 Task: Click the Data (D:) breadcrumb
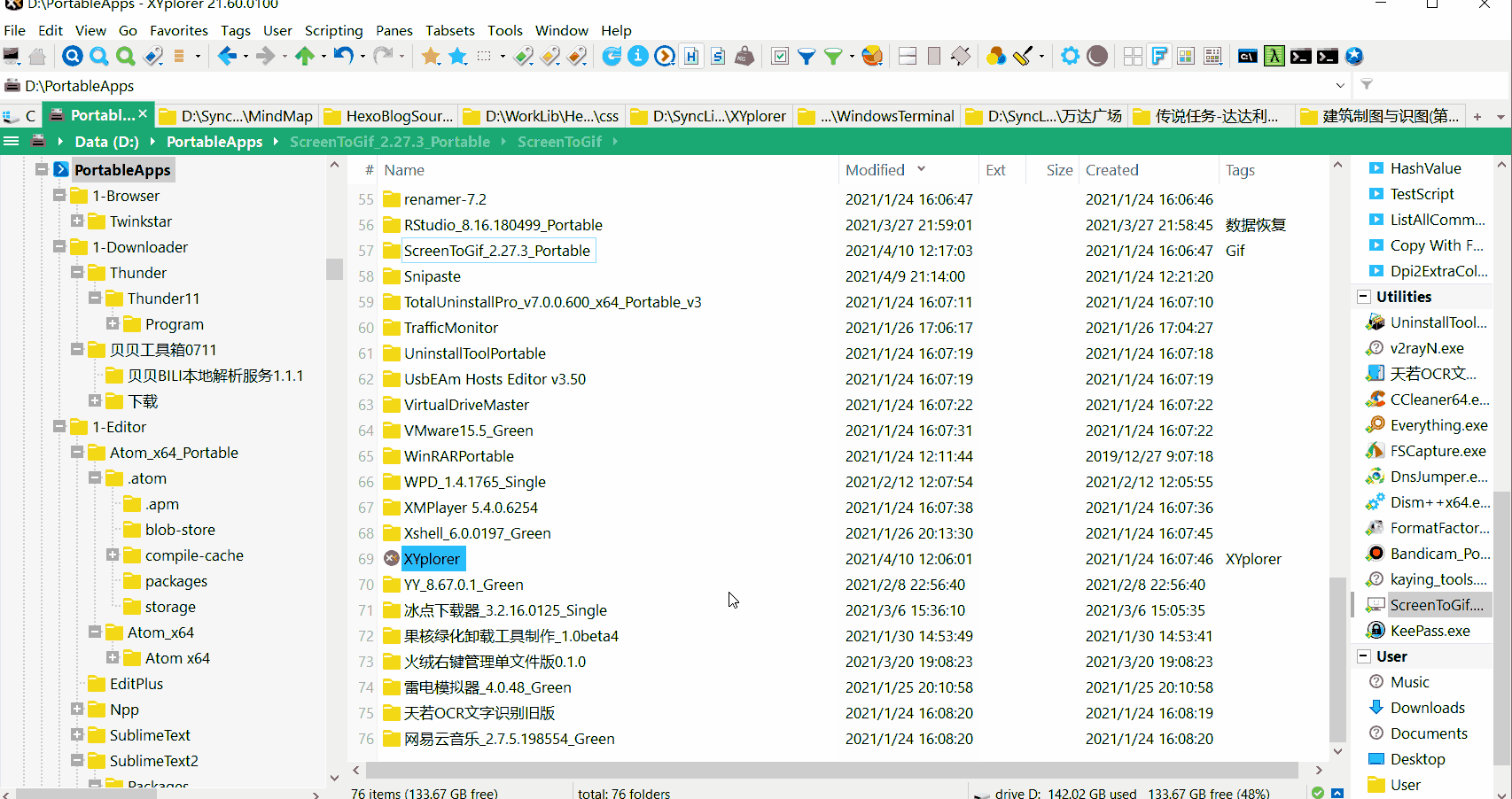pyautogui.click(x=106, y=142)
